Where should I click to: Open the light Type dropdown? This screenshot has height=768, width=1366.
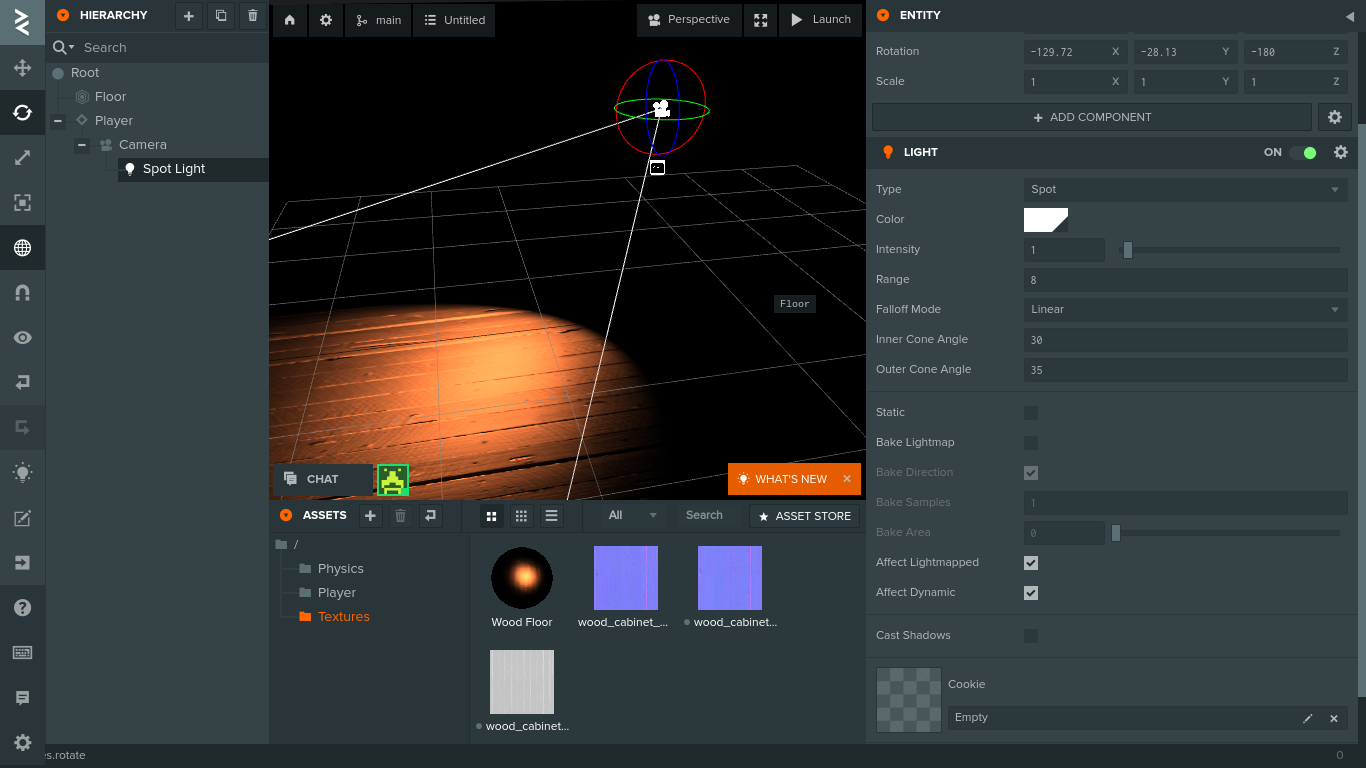1185,190
